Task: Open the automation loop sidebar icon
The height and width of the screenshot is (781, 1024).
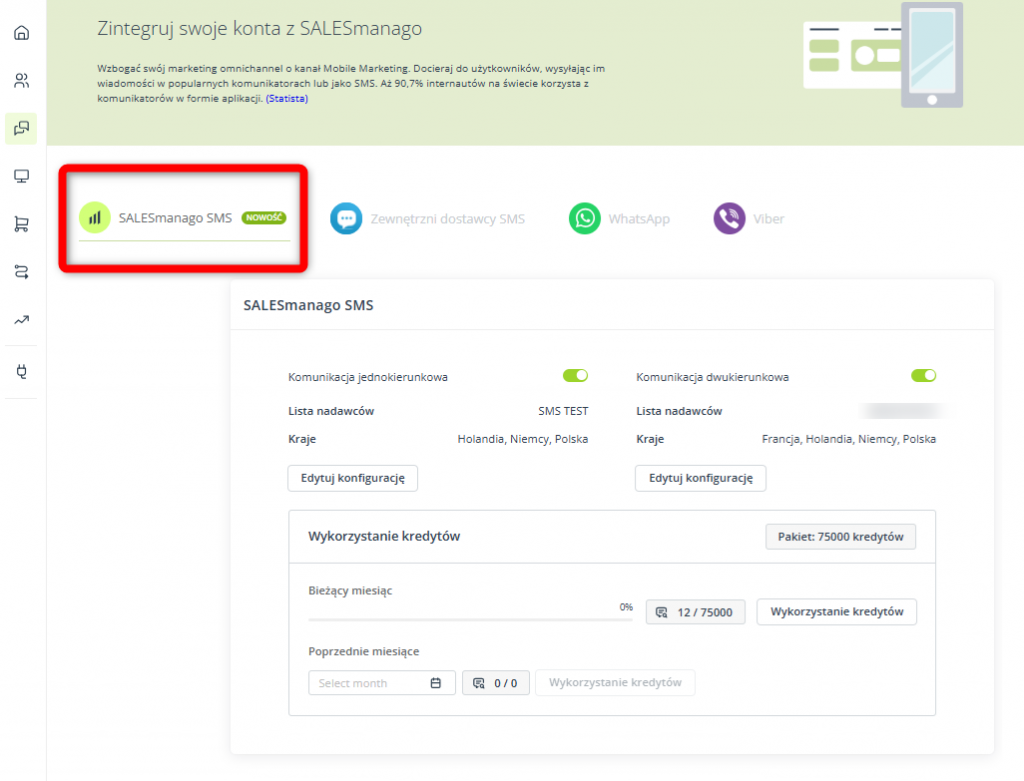Action: (22, 272)
